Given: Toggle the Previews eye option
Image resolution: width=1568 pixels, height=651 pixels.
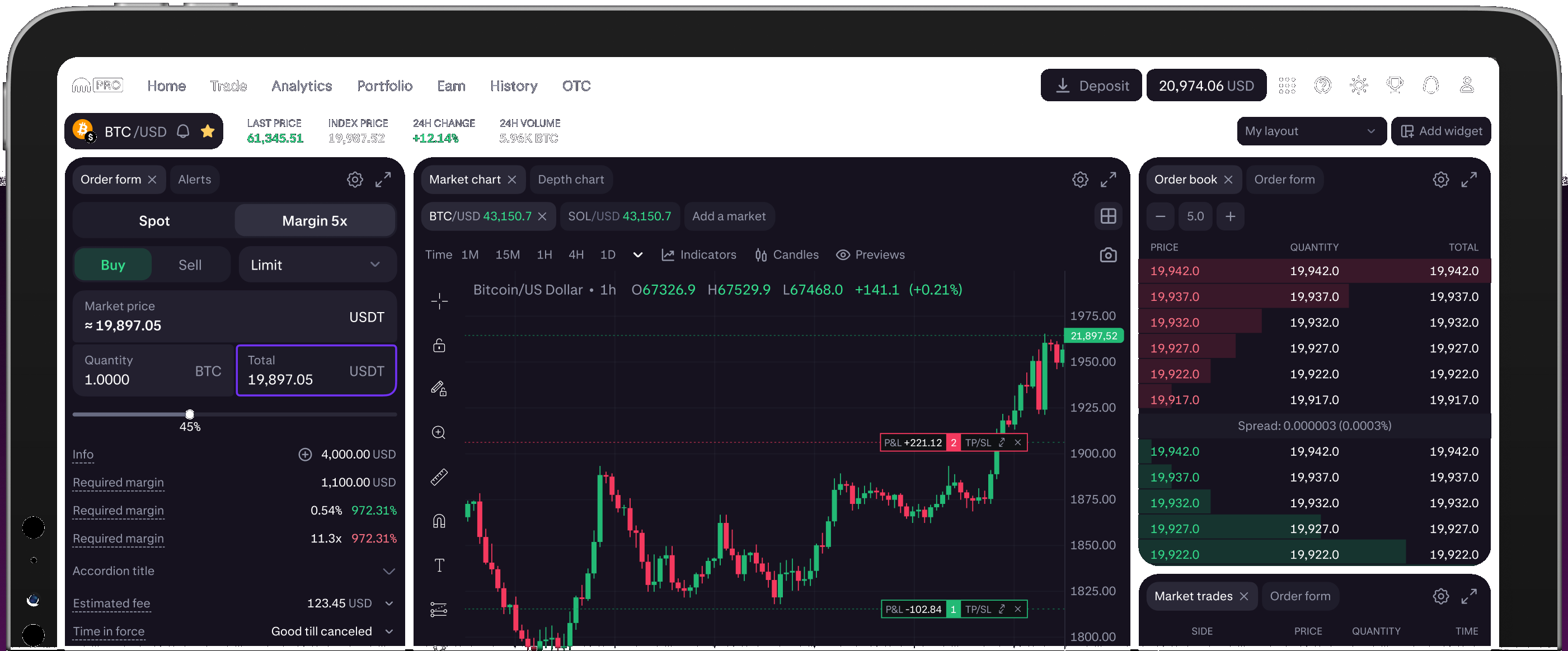Looking at the screenshot, I should (870, 255).
